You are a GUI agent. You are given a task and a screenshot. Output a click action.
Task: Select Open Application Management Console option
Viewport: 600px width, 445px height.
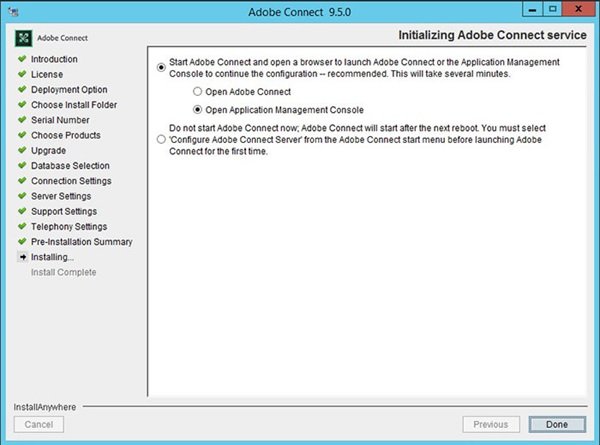pos(197,110)
